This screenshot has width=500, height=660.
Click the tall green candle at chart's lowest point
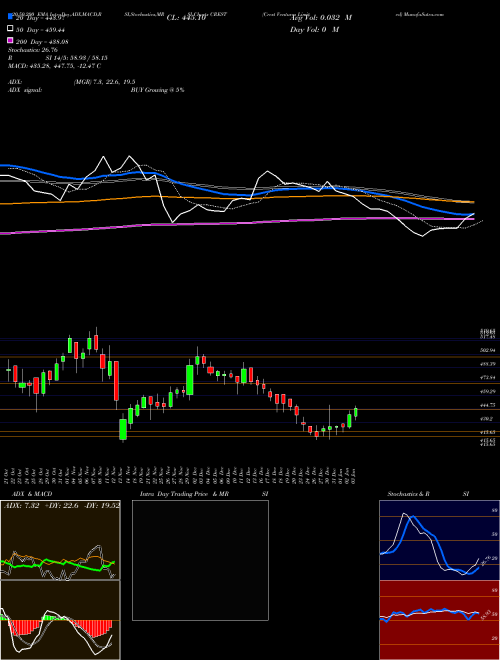click(x=123, y=429)
